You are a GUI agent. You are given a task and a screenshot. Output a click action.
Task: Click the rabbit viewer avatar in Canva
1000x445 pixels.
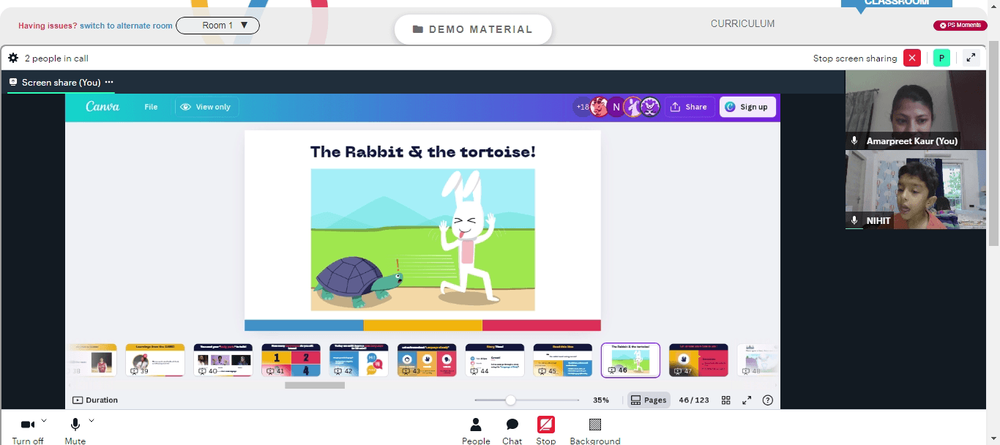pos(633,107)
